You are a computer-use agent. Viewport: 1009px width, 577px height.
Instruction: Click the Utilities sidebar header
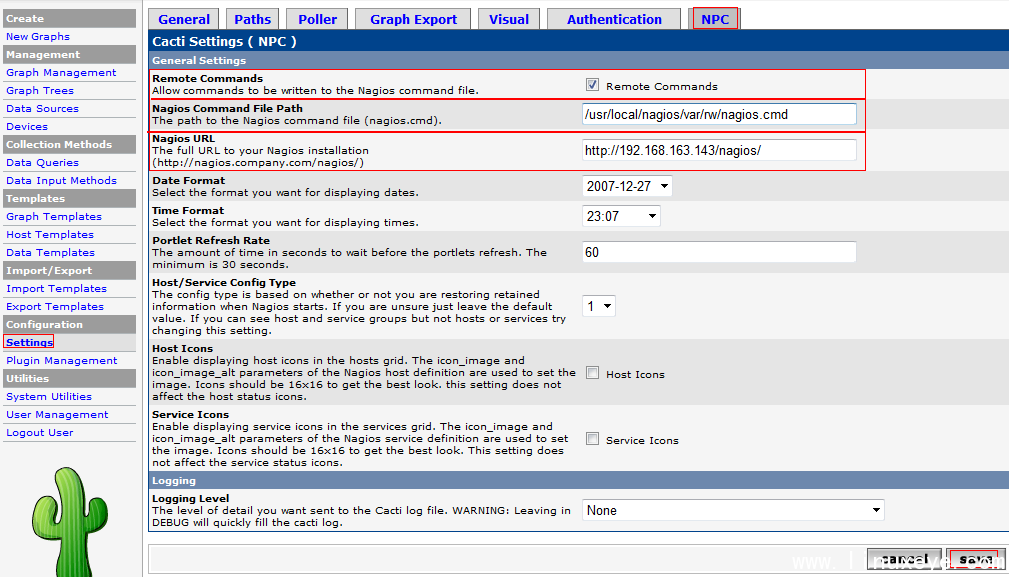pos(69,379)
